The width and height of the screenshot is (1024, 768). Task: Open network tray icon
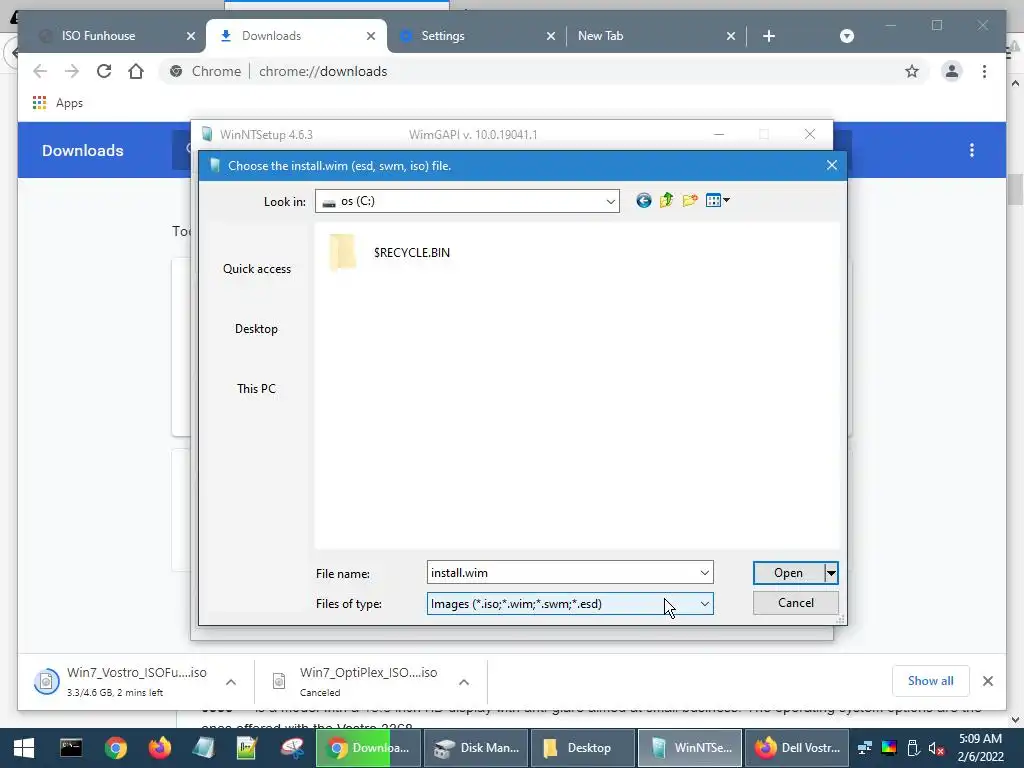click(x=865, y=748)
